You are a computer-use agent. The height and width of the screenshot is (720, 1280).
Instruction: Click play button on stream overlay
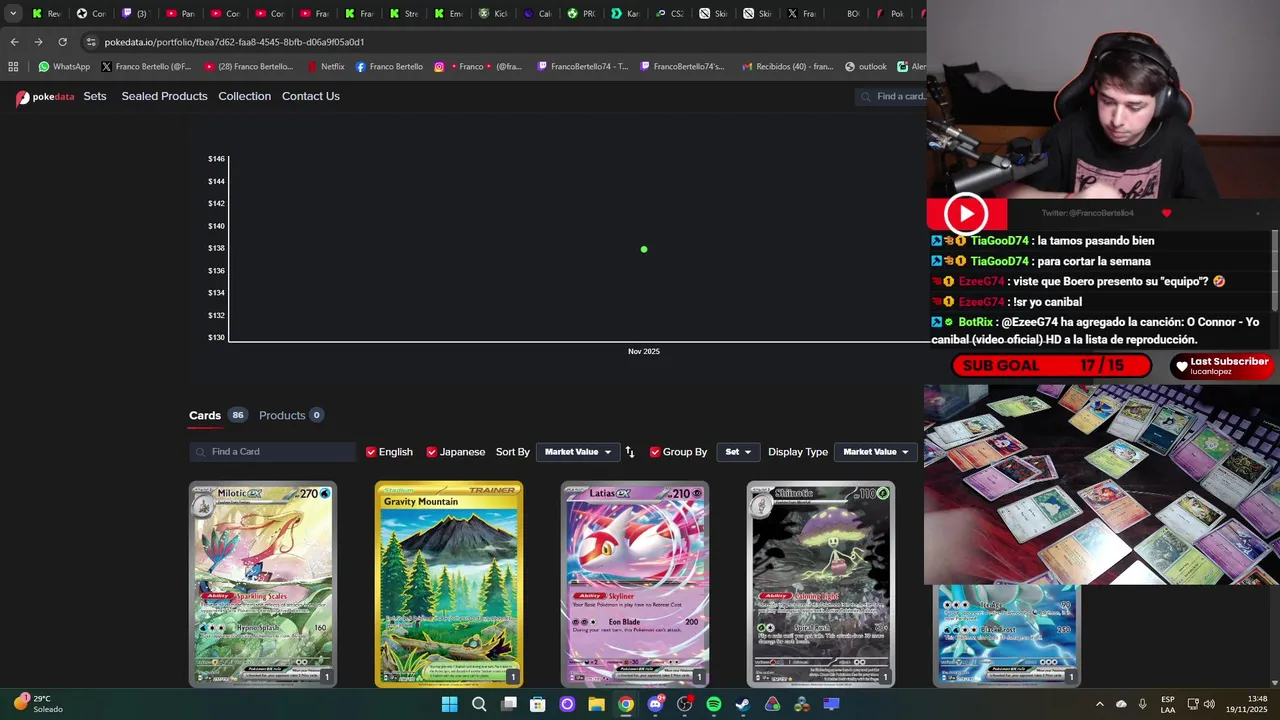966,213
